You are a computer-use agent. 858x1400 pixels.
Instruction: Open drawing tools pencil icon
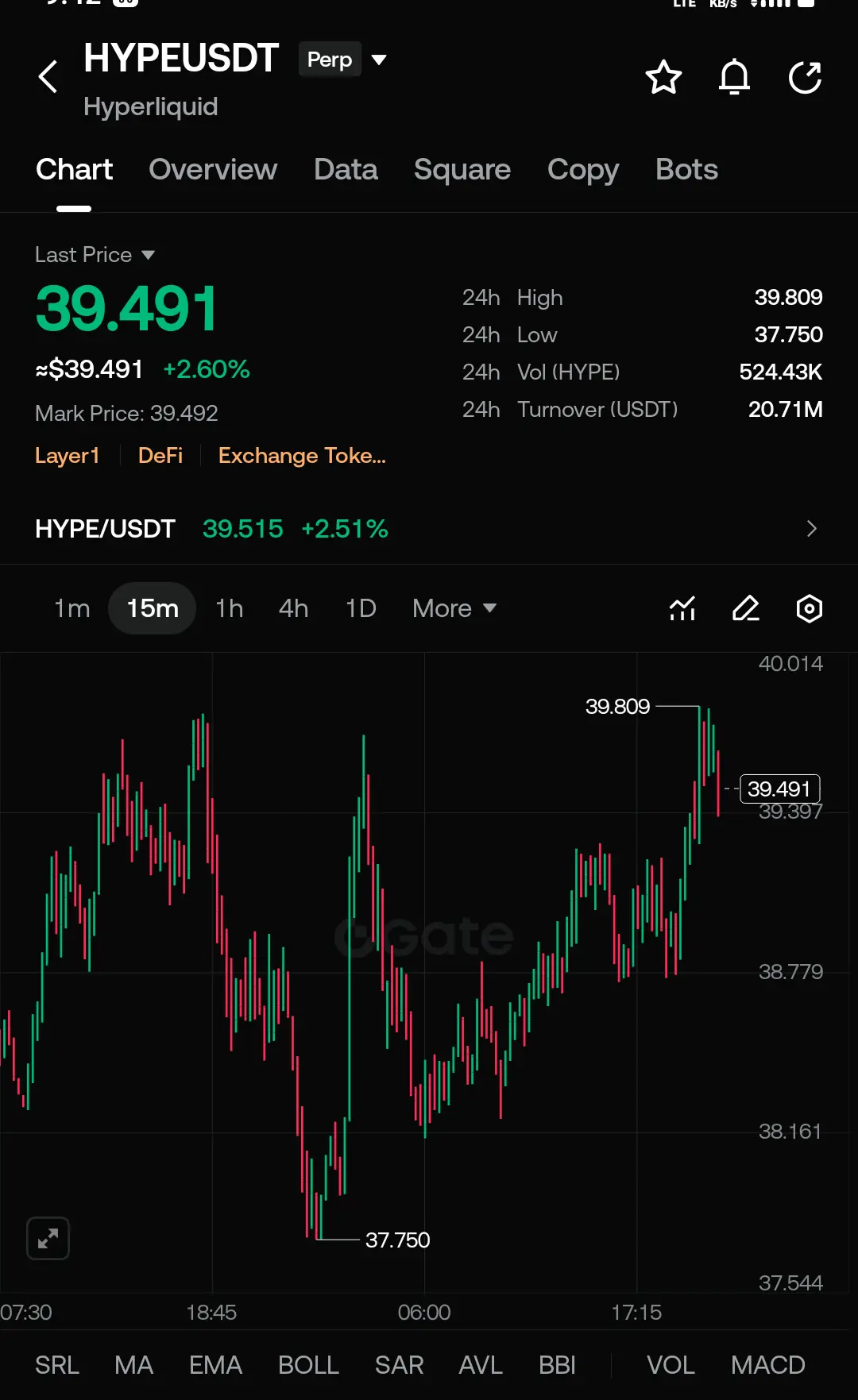pyautogui.click(x=746, y=608)
